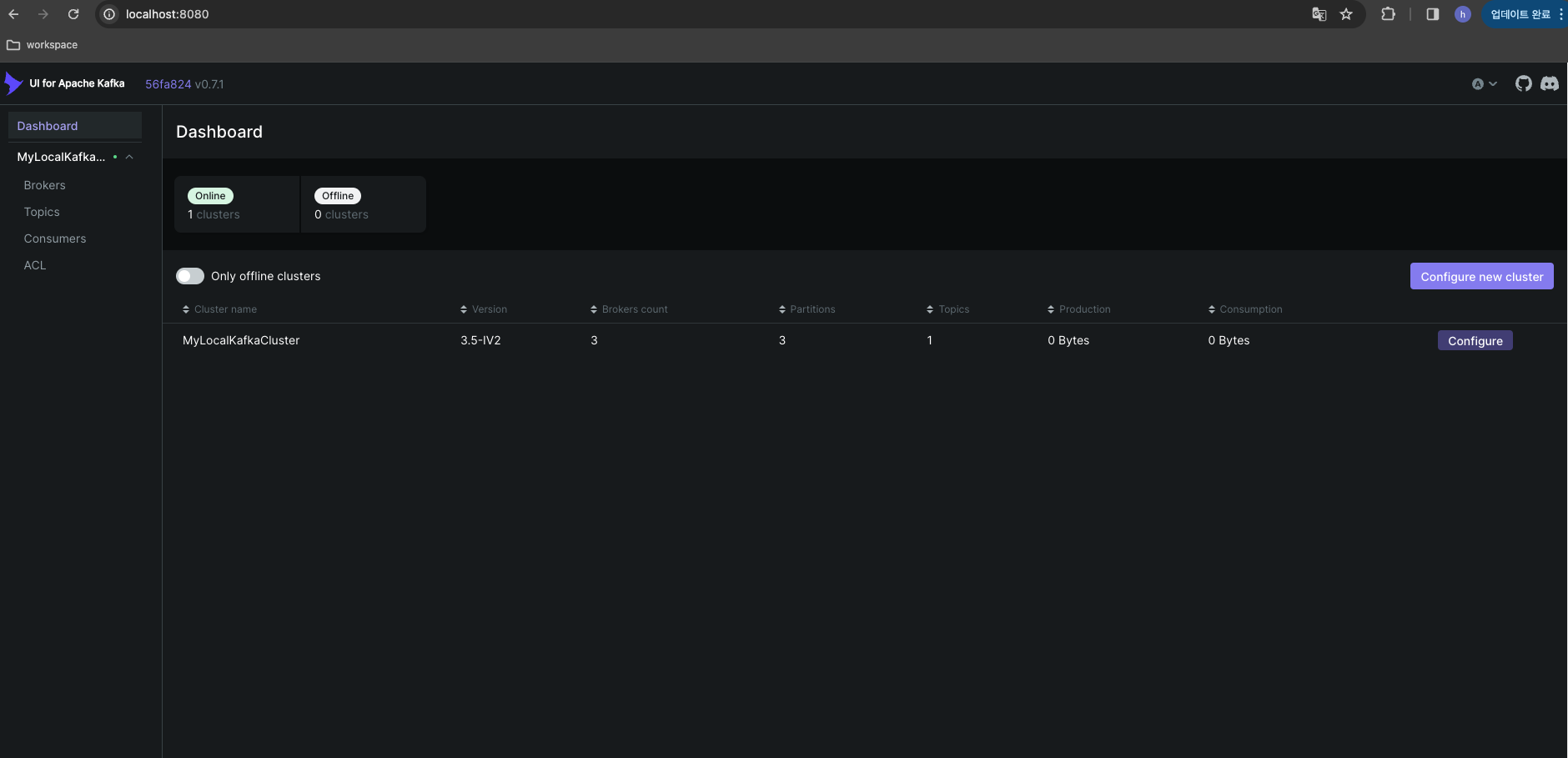This screenshot has height=758, width=1568.
Task: Reload the current page
Action: (x=73, y=14)
